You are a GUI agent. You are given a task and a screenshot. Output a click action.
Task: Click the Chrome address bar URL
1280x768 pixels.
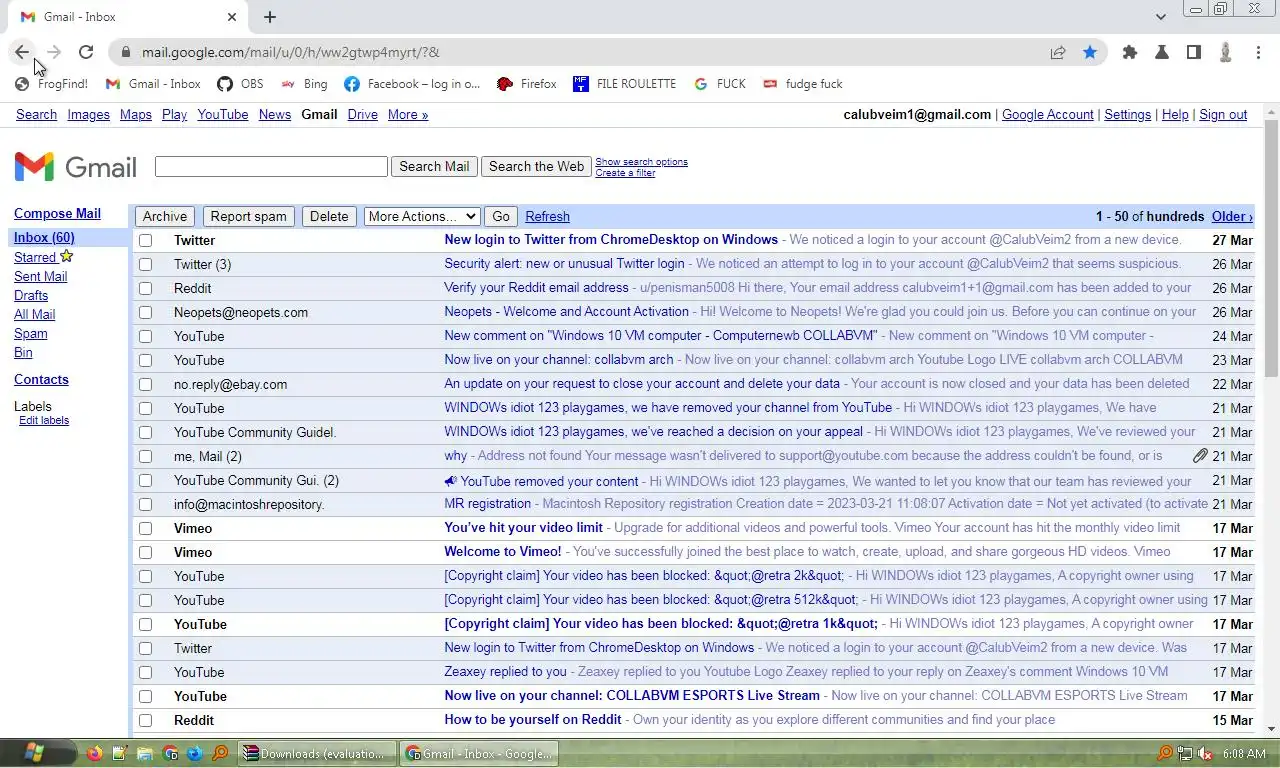point(290,52)
